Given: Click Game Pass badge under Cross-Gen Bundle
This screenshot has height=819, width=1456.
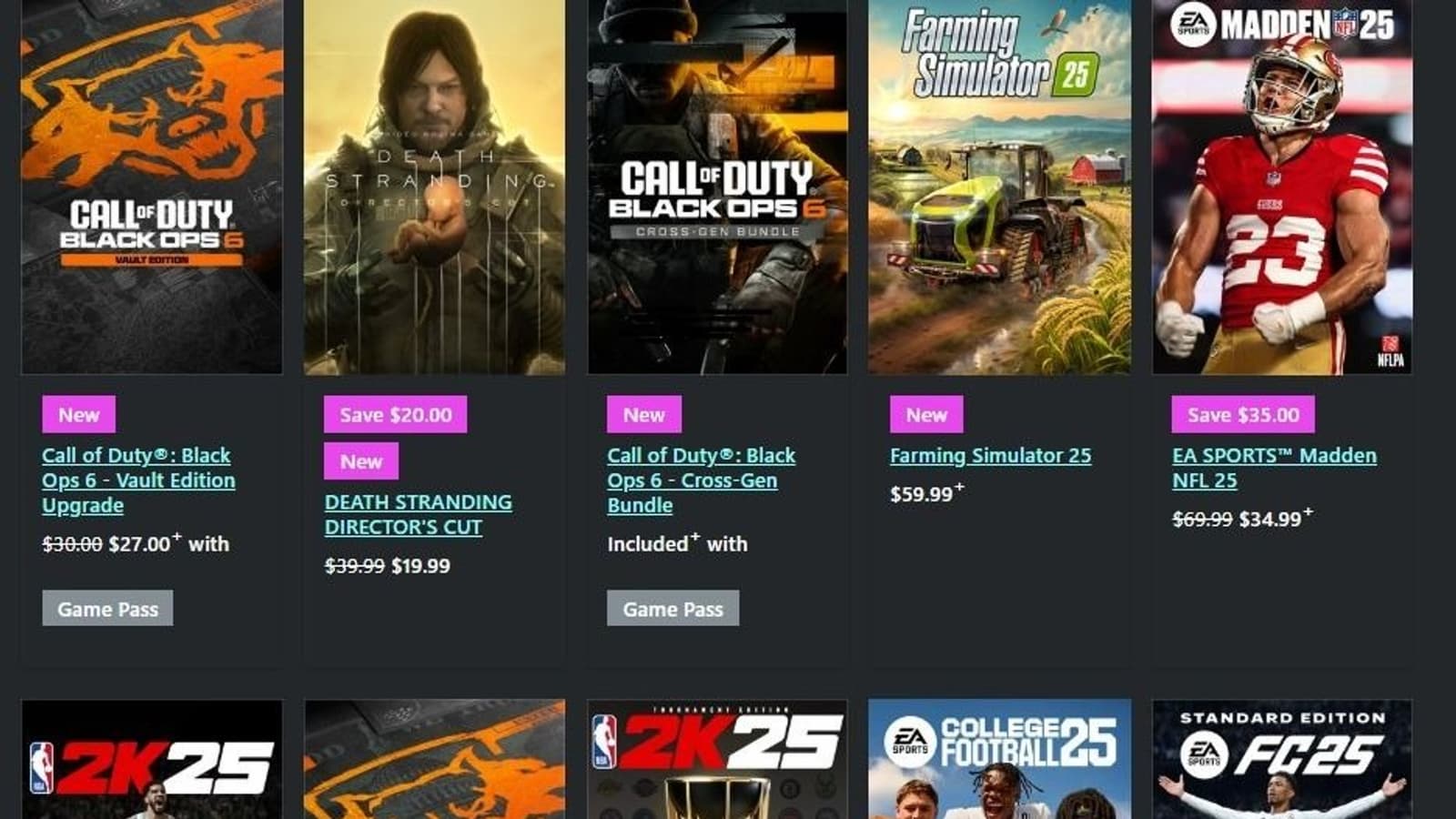Looking at the screenshot, I should tap(672, 608).
